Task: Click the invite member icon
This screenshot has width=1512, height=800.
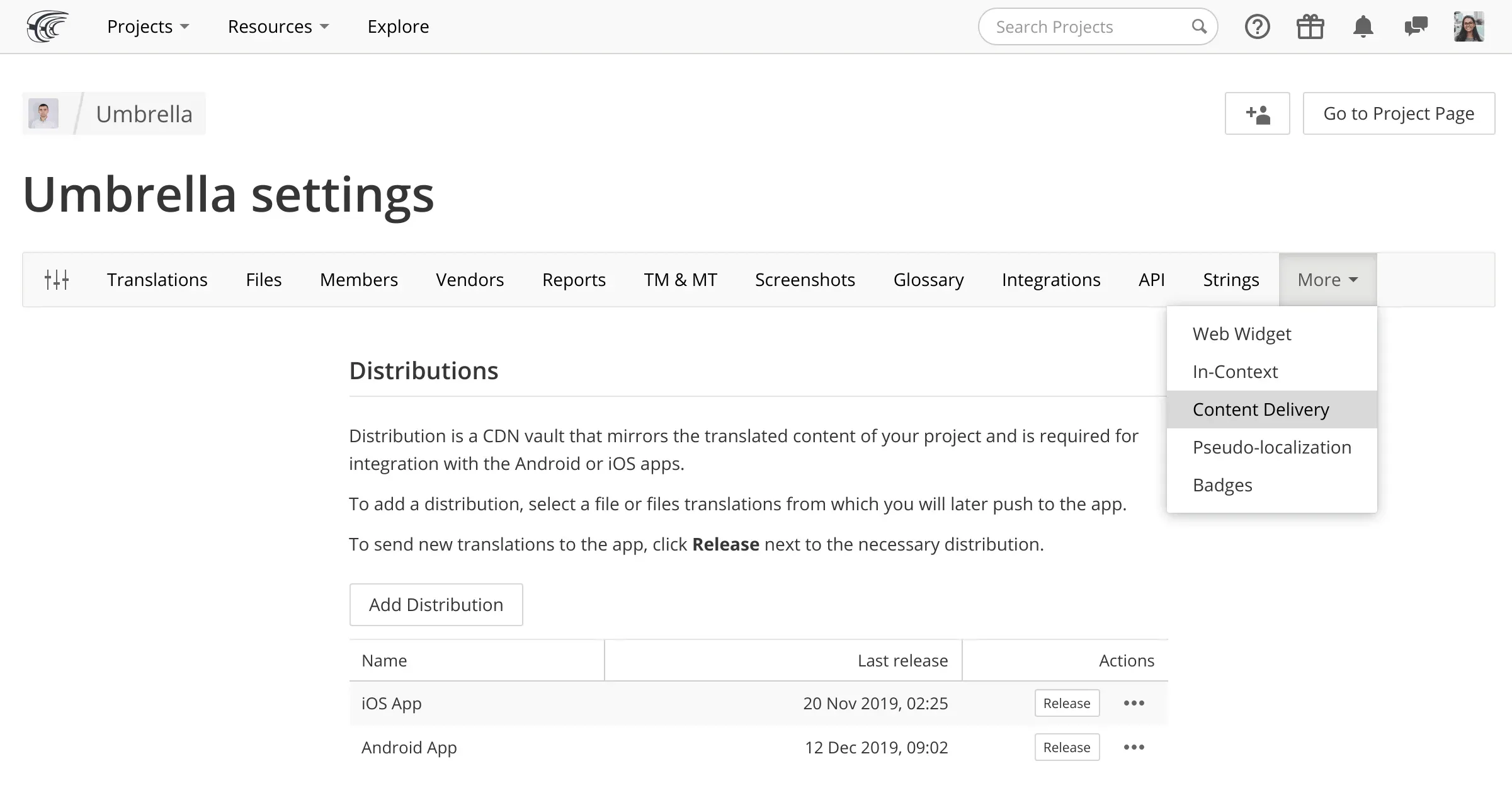Action: [1257, 113]
